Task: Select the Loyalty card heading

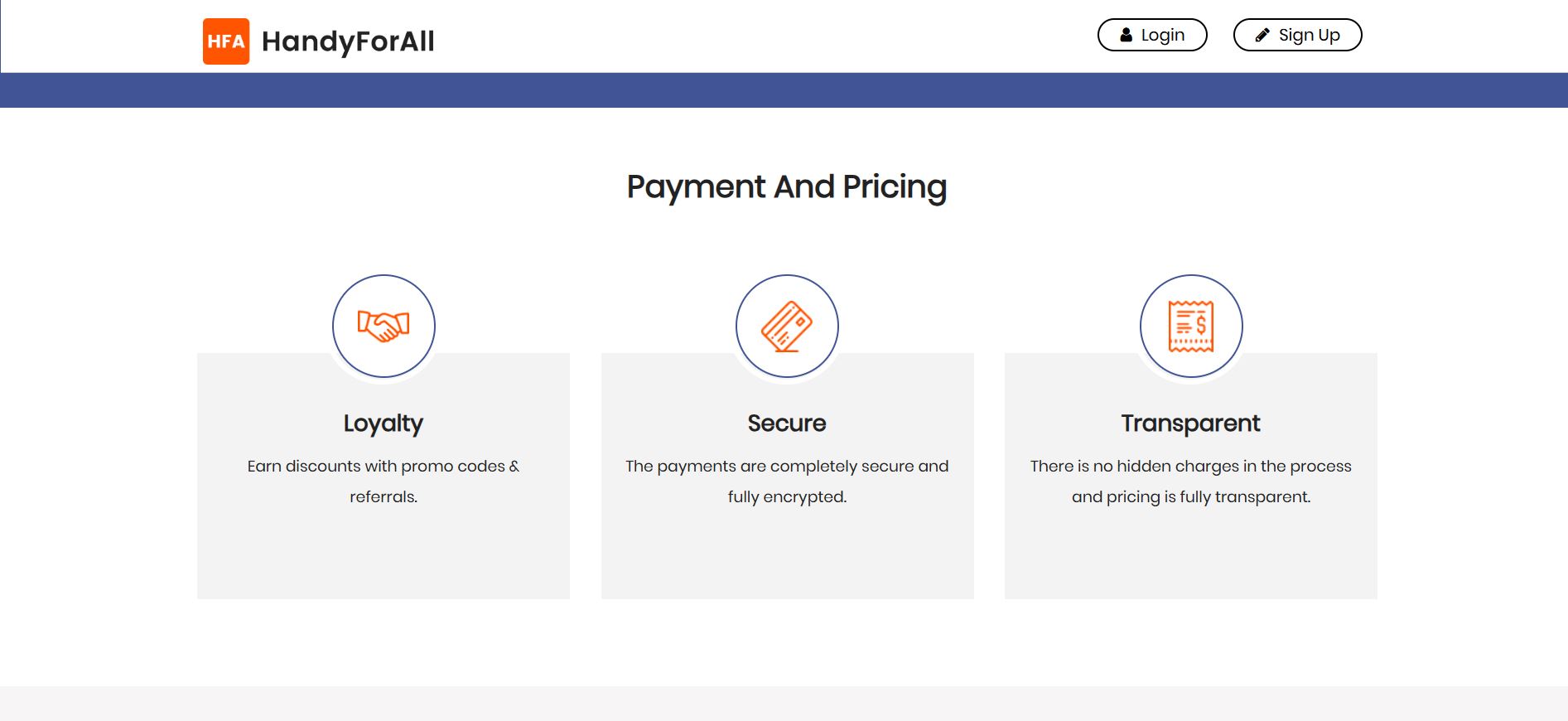Action: click(384, 423)
